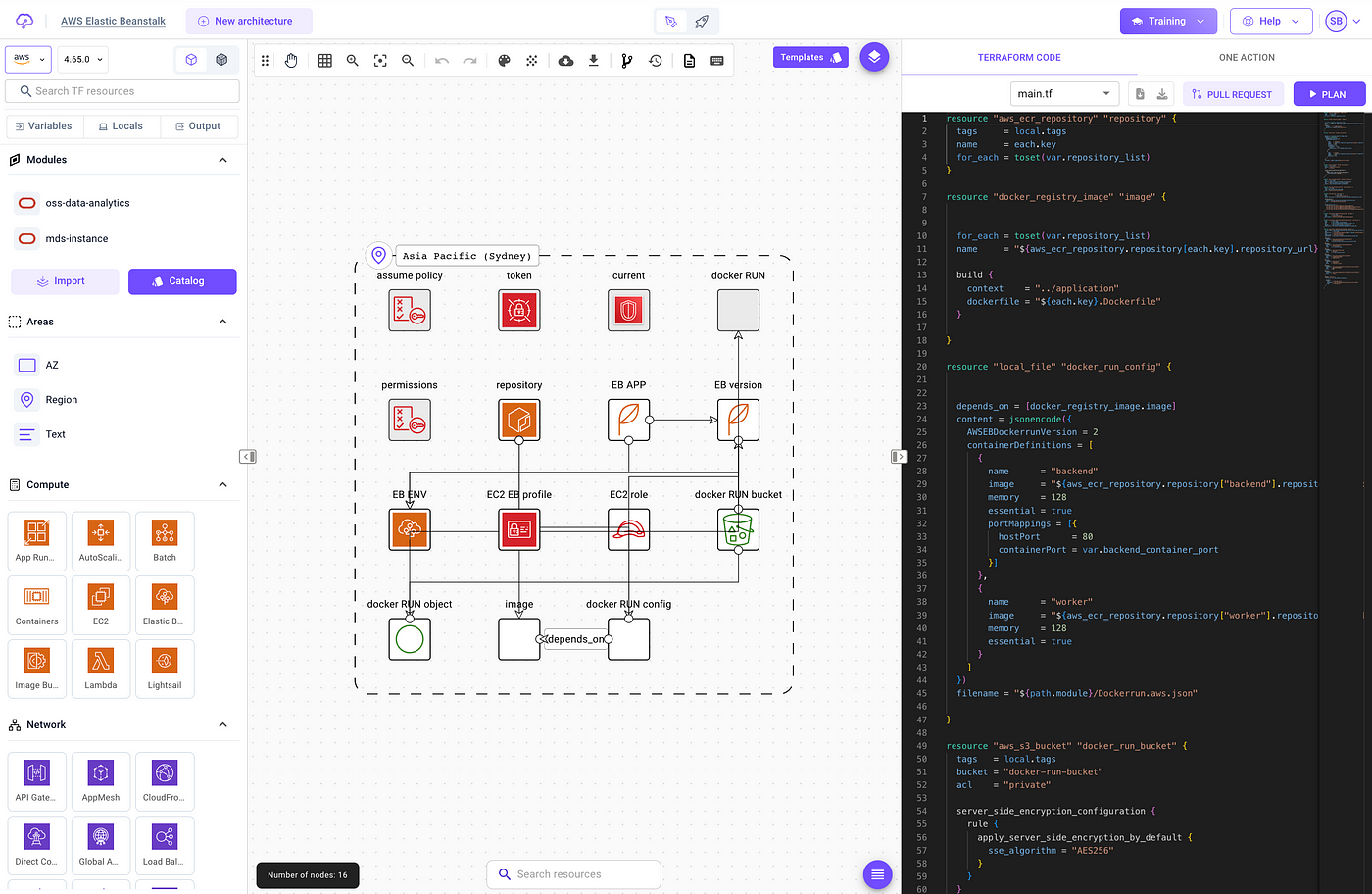Click the Catalog button
This screenshot has width=1372, height=894.
point(182,281)
